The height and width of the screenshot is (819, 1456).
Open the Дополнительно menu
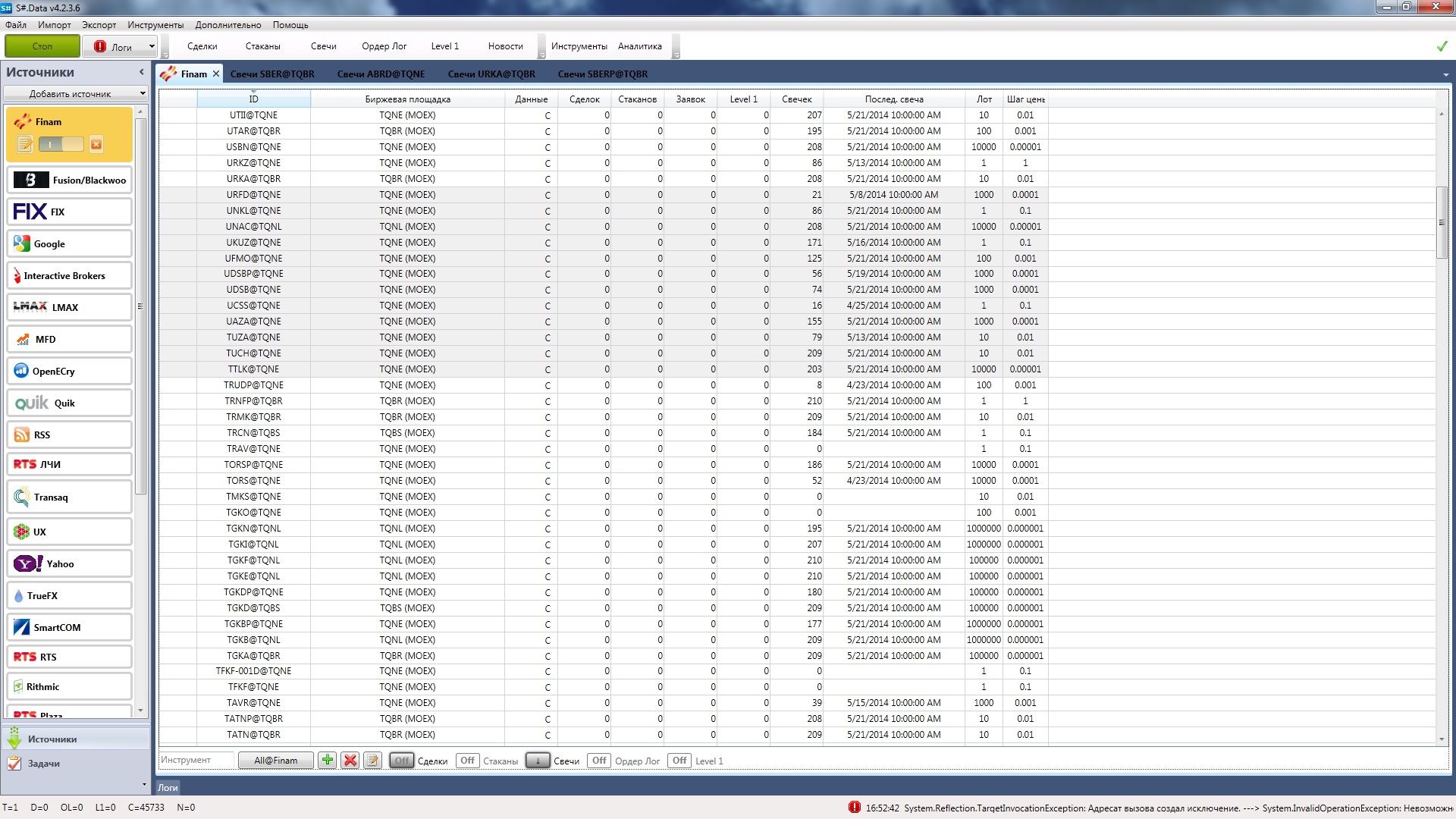(228, 25)
